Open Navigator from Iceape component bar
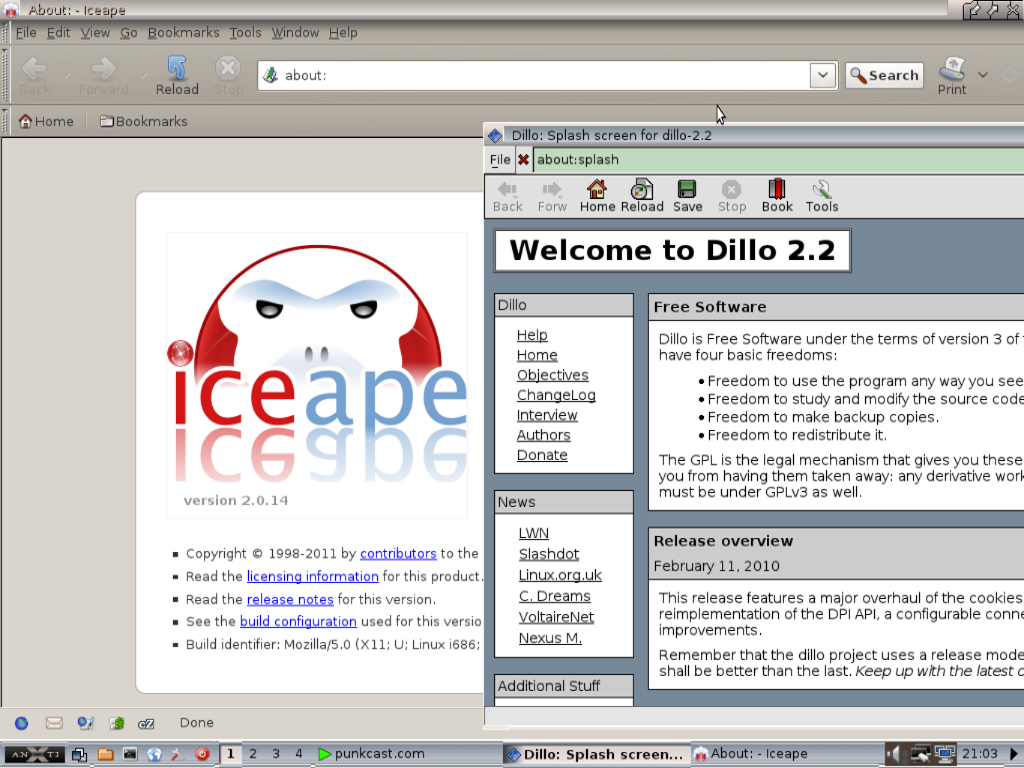This screenshot has height=768, width=1024. point(22,723)
